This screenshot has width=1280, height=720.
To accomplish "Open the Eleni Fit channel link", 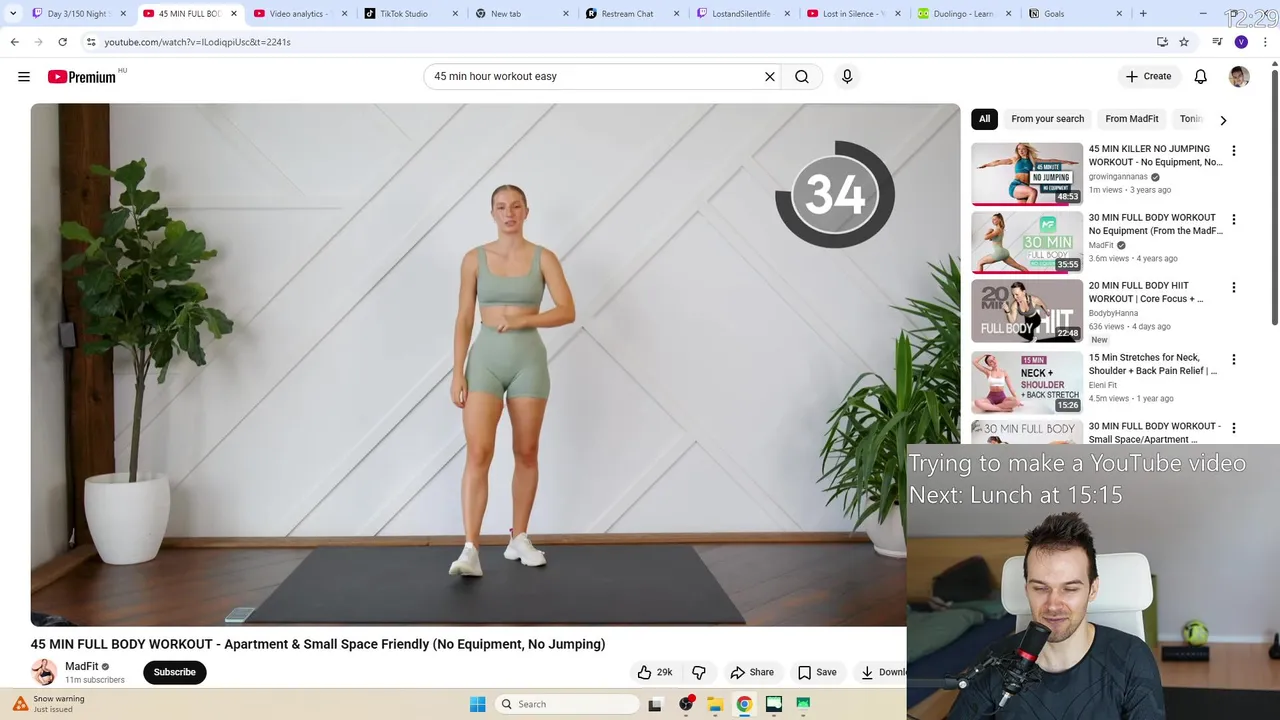I will 1103,385.
